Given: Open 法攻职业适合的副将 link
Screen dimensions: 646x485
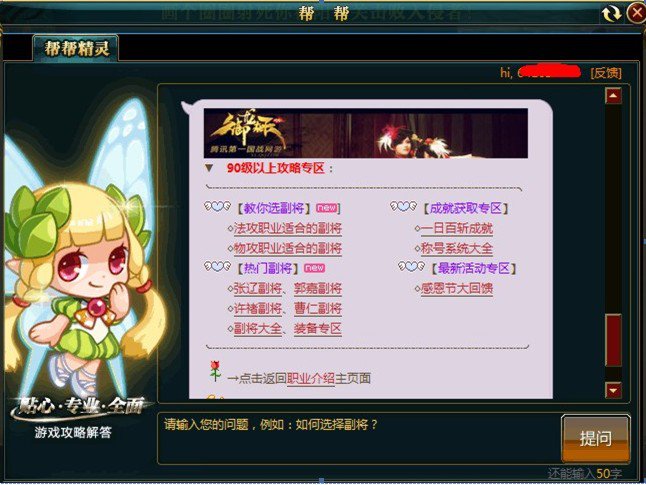Looking at the screenshot, I should (x=288, y=228).
